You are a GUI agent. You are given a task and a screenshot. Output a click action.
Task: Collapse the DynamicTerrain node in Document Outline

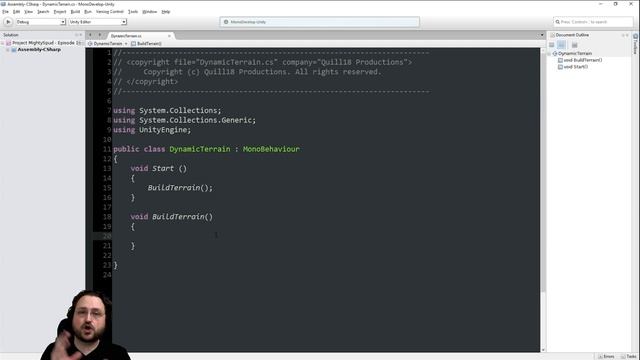tap(550, 53)
